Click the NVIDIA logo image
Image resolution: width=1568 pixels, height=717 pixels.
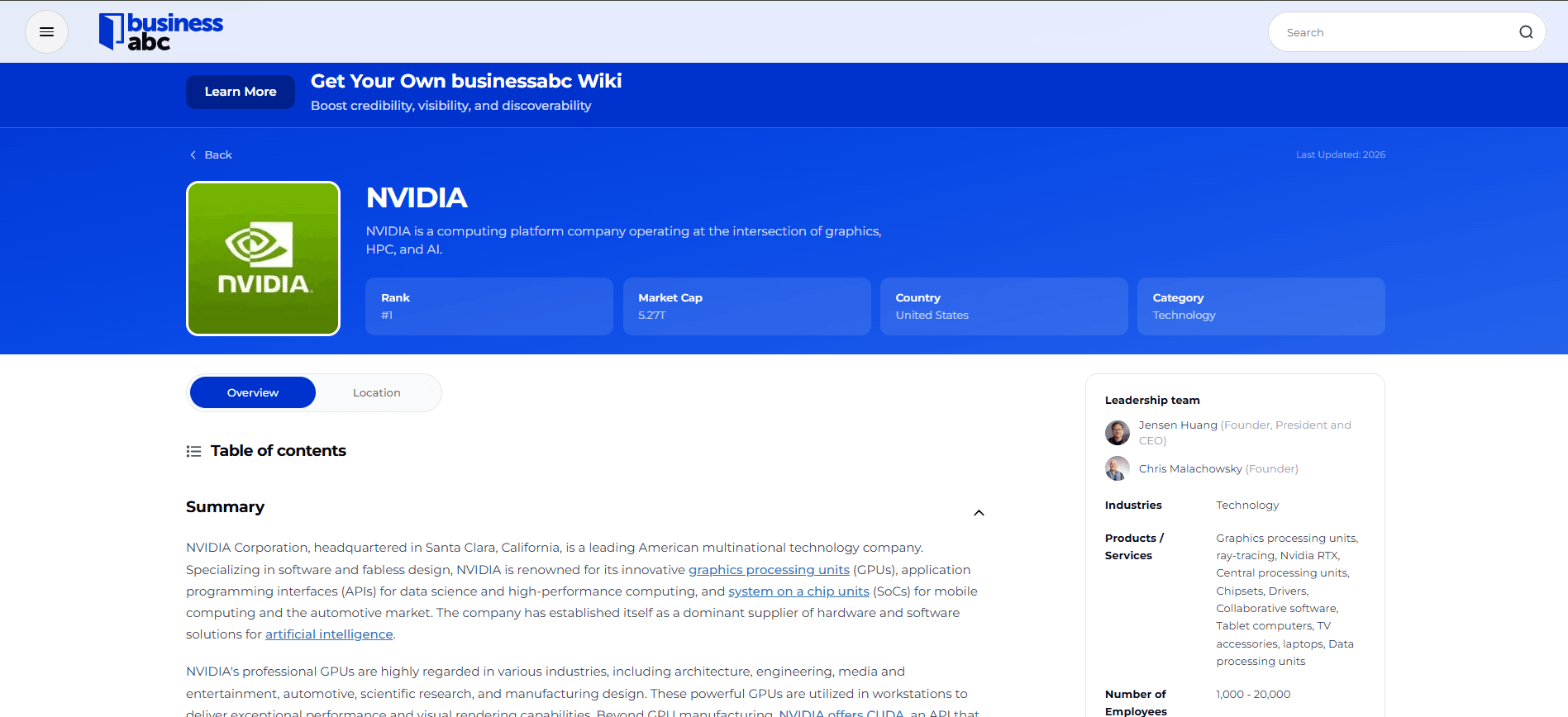pos(263,259)
